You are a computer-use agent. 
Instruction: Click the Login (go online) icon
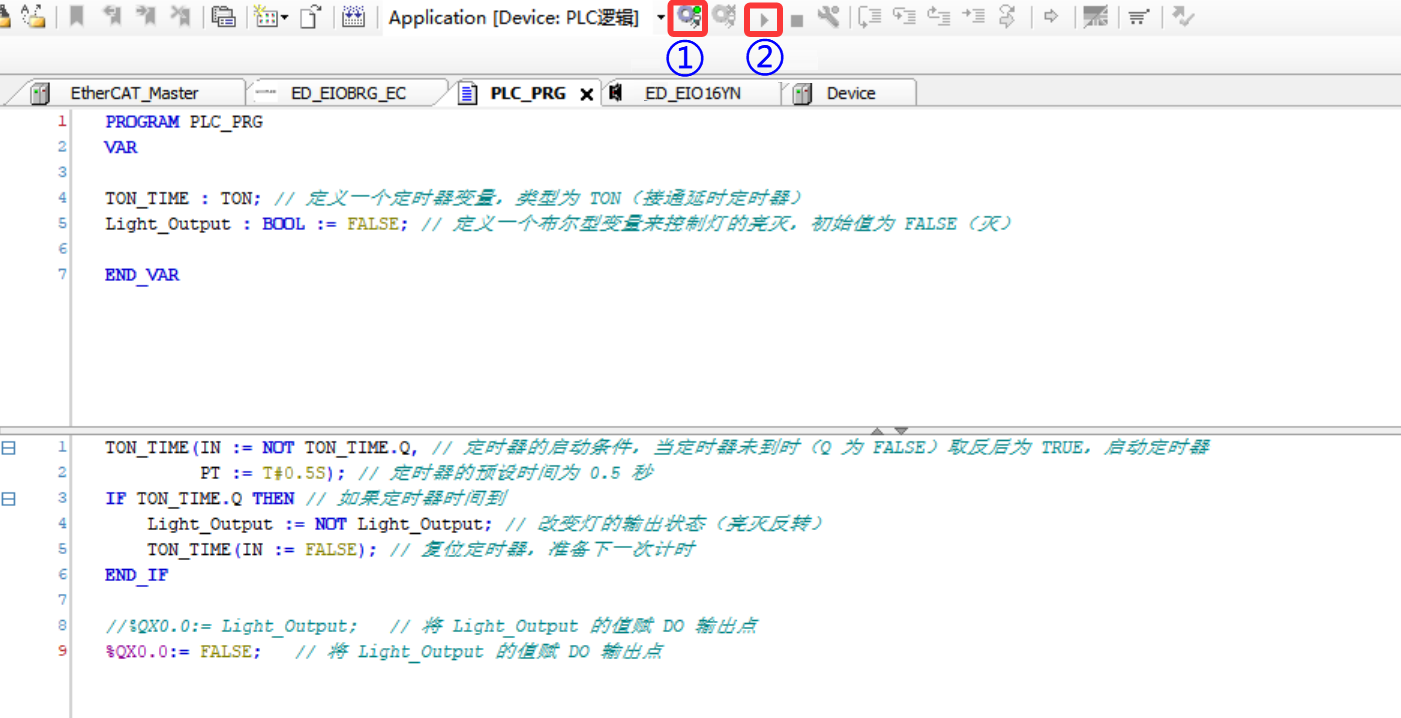tap(688, 18)
